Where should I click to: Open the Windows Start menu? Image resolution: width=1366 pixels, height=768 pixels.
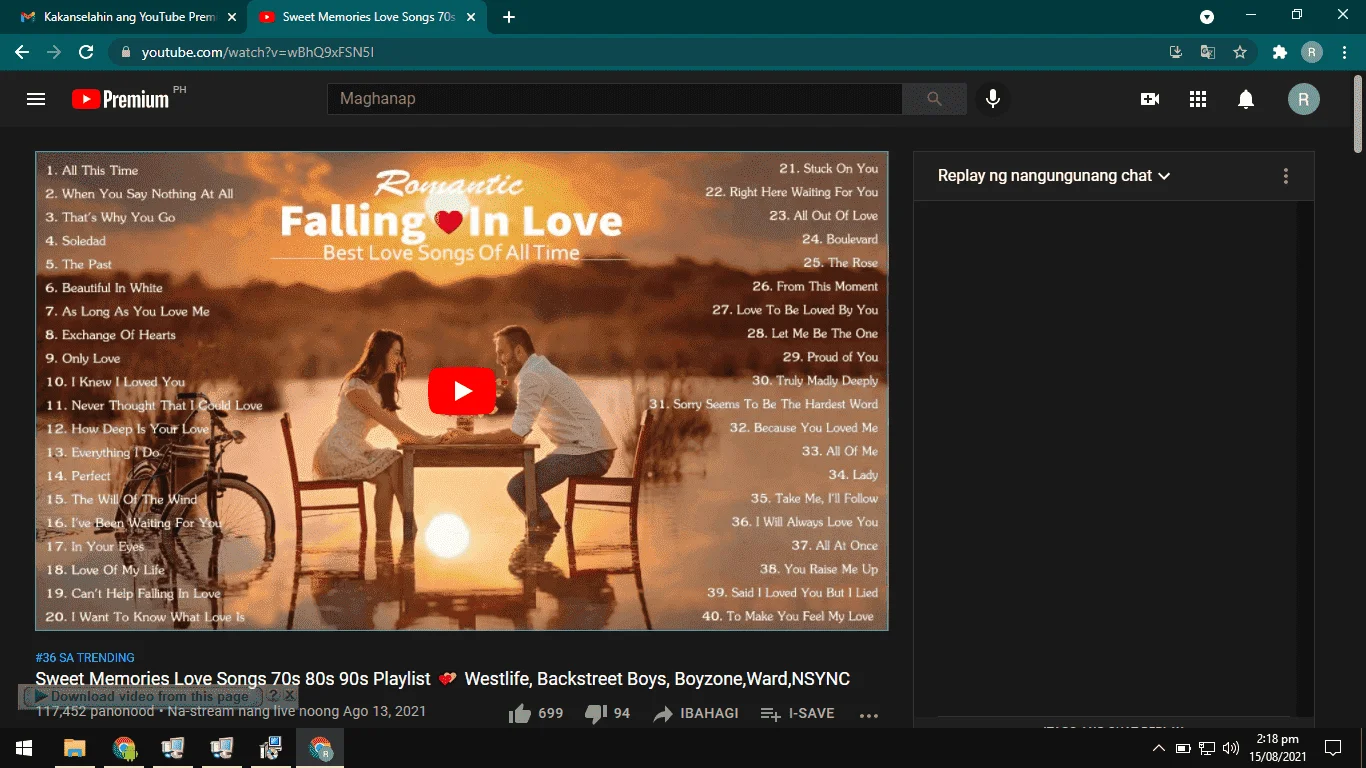coord(24,748)
